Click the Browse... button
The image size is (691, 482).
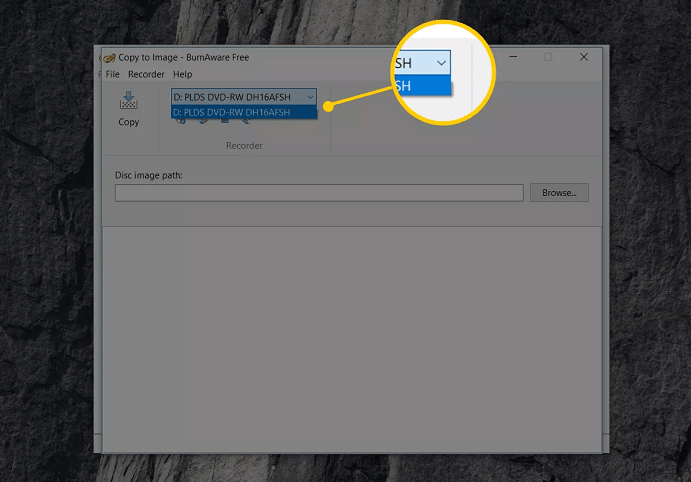559,193
